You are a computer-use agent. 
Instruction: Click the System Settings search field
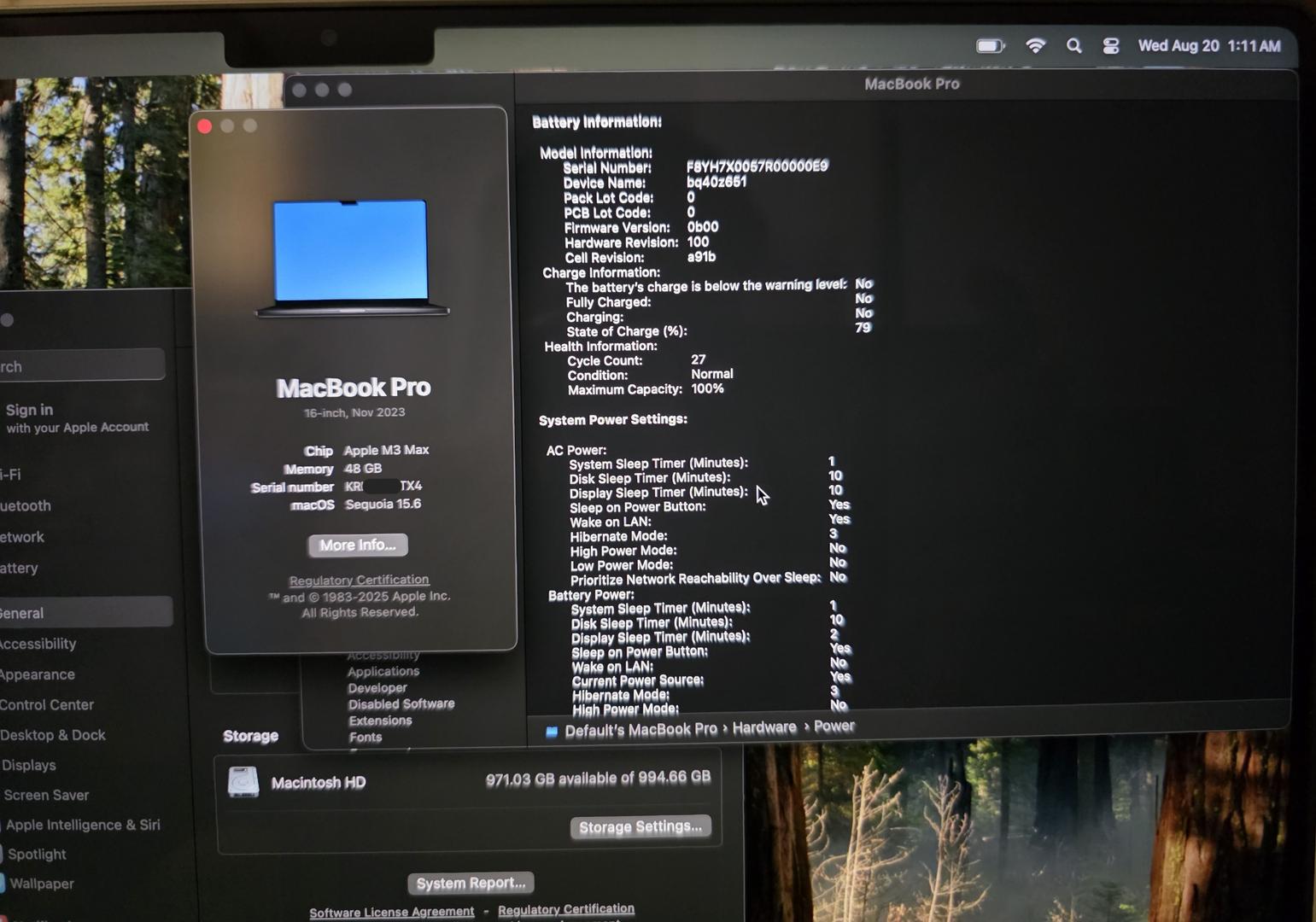(81, 365)
